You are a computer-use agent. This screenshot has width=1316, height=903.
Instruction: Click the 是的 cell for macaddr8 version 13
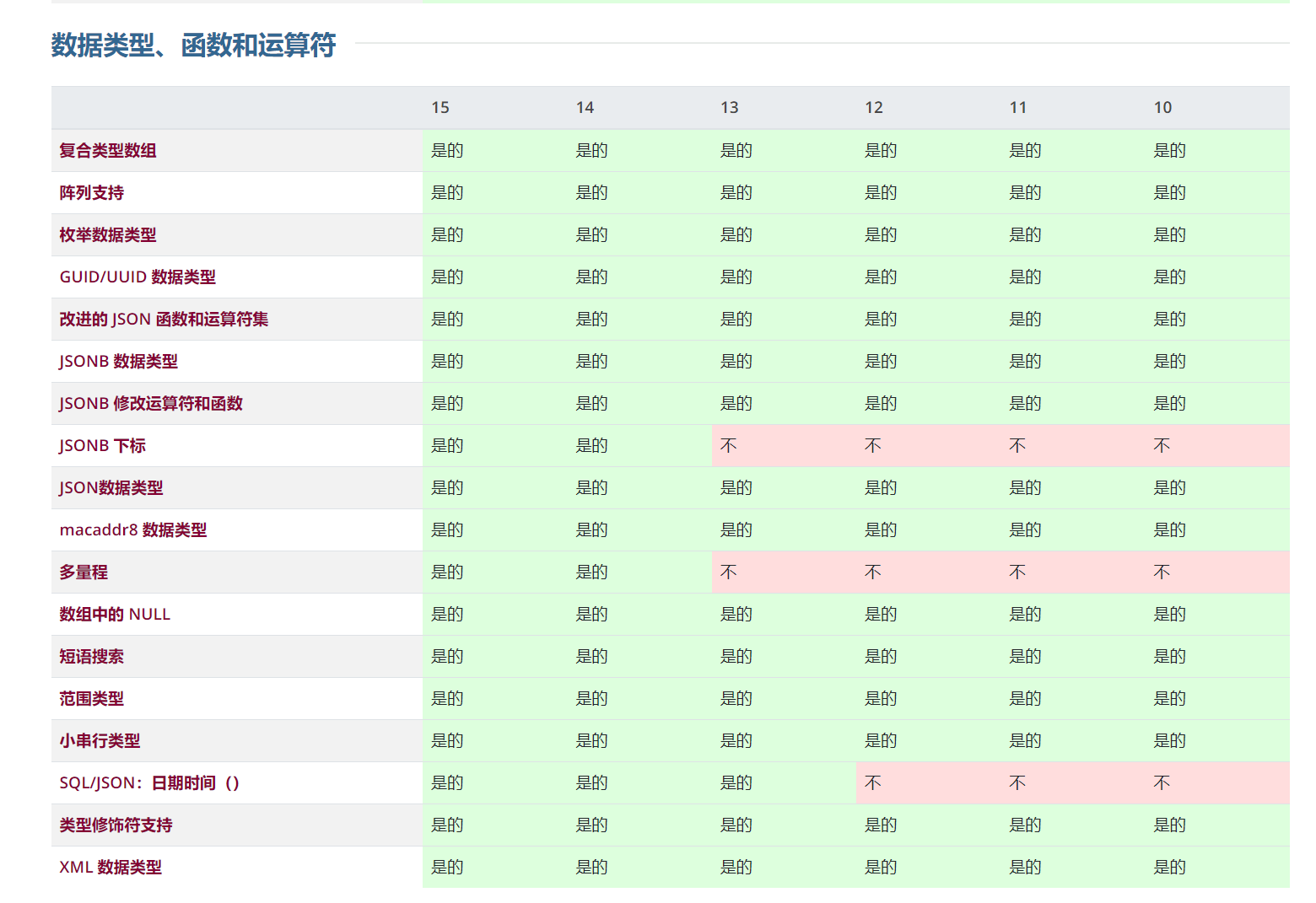point(784,530)
